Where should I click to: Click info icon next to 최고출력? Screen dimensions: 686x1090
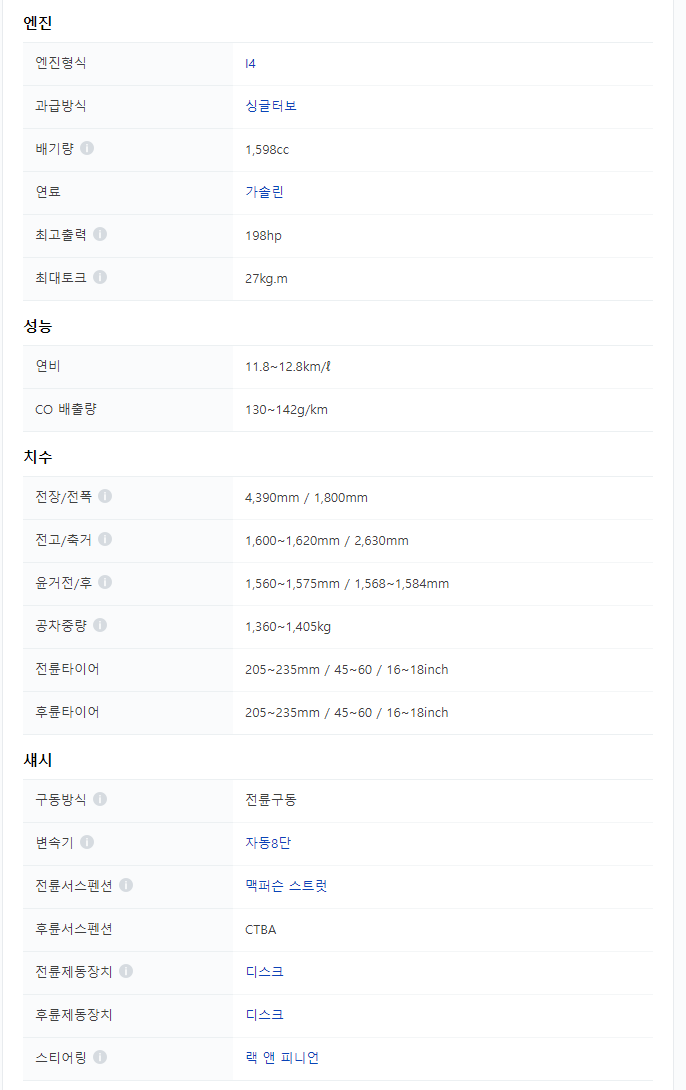coord(100,234)
